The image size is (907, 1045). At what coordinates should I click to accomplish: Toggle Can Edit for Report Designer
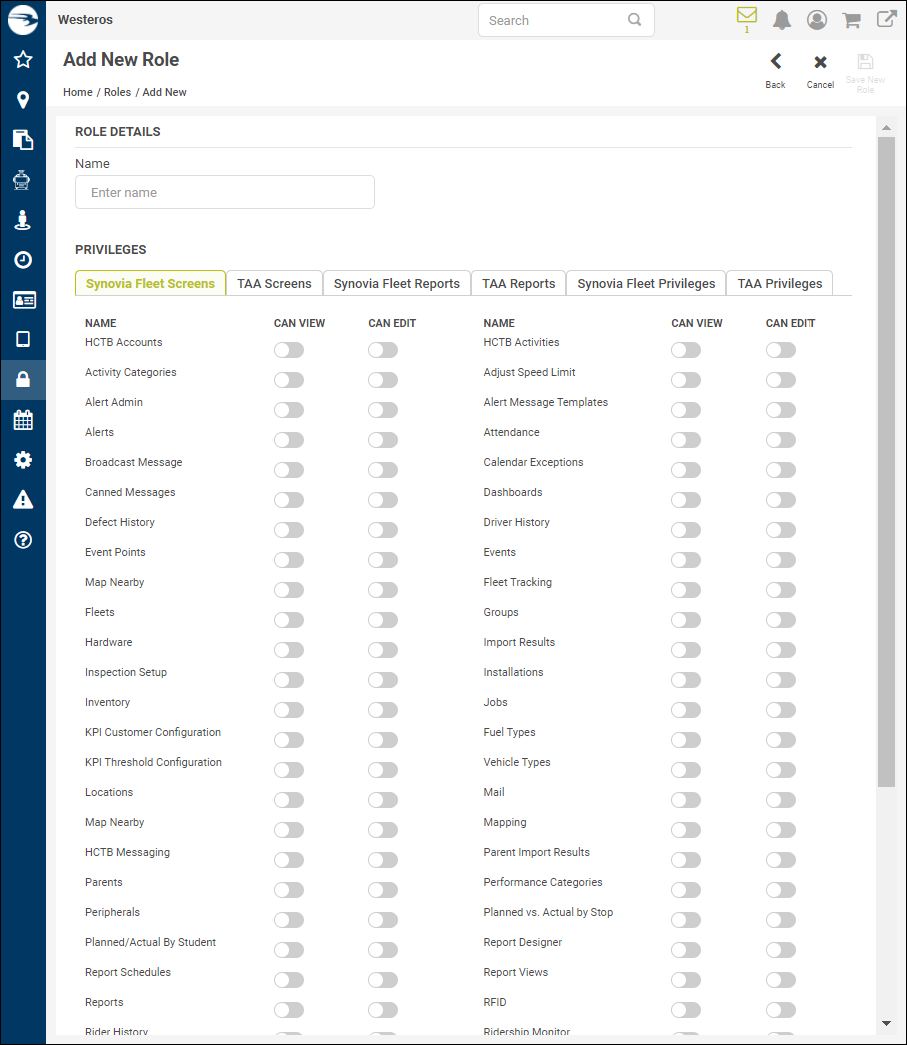781,950
